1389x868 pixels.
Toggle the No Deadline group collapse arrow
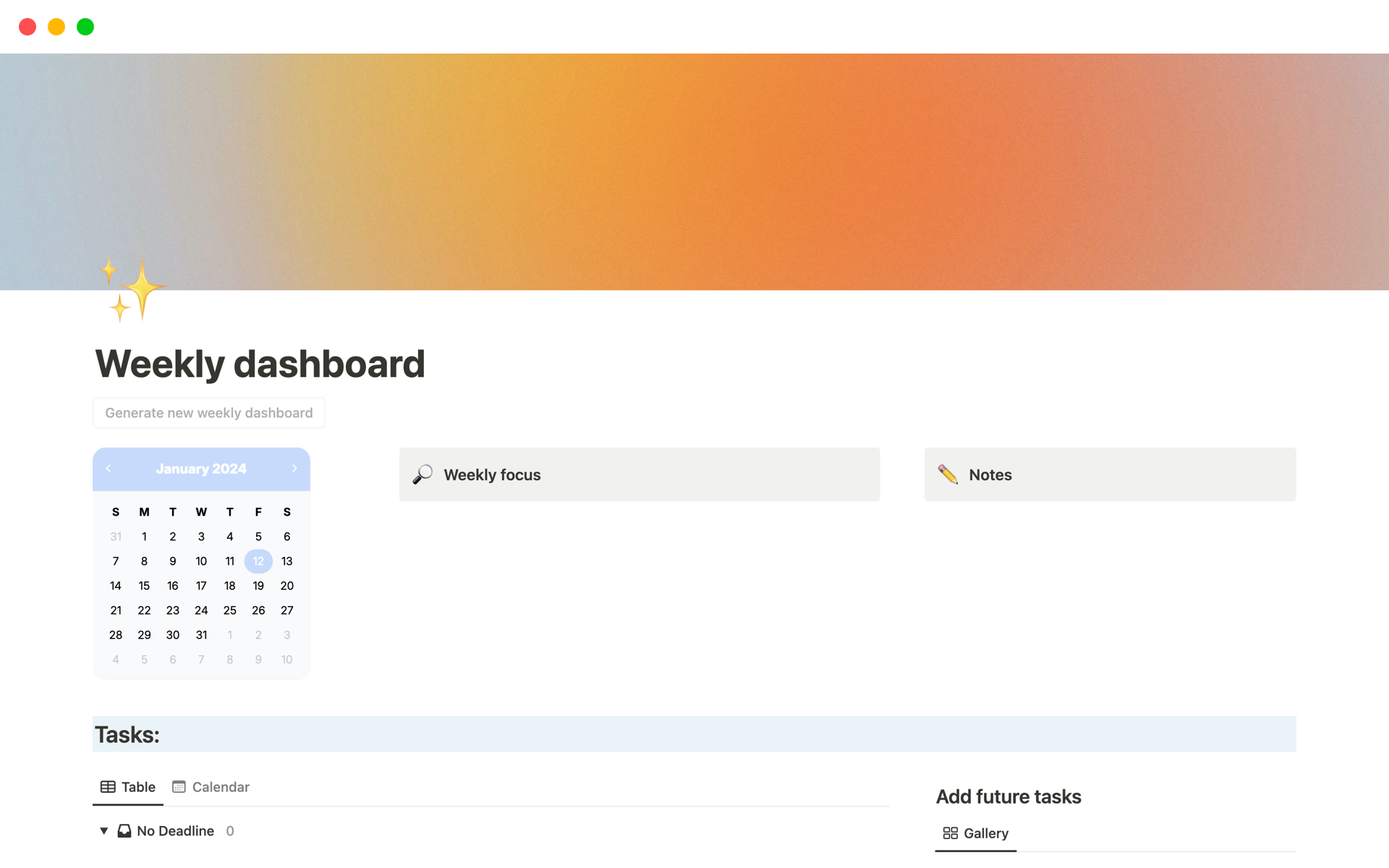pyautogui.click(x=104, y=831)
